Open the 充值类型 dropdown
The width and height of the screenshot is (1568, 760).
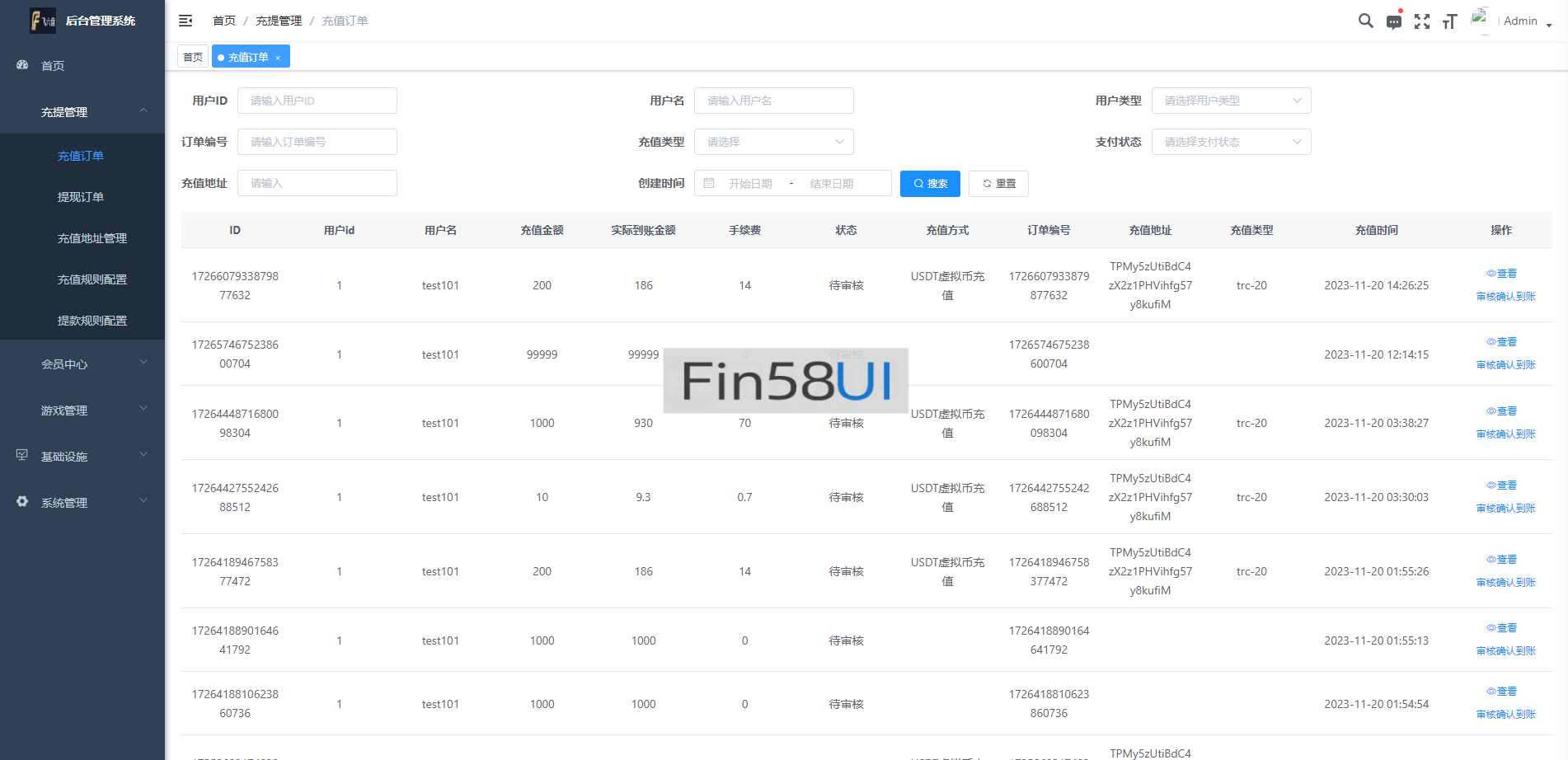773,142
